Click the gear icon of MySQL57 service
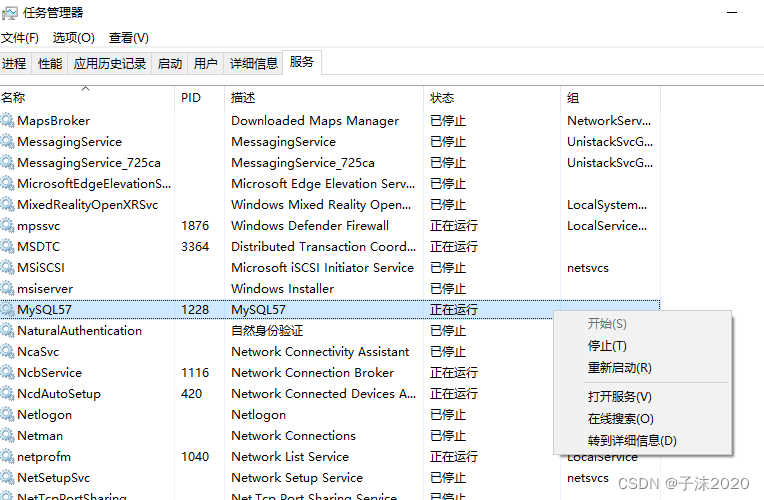The height and width of the screenshot is (500, 764). (7, 309)
